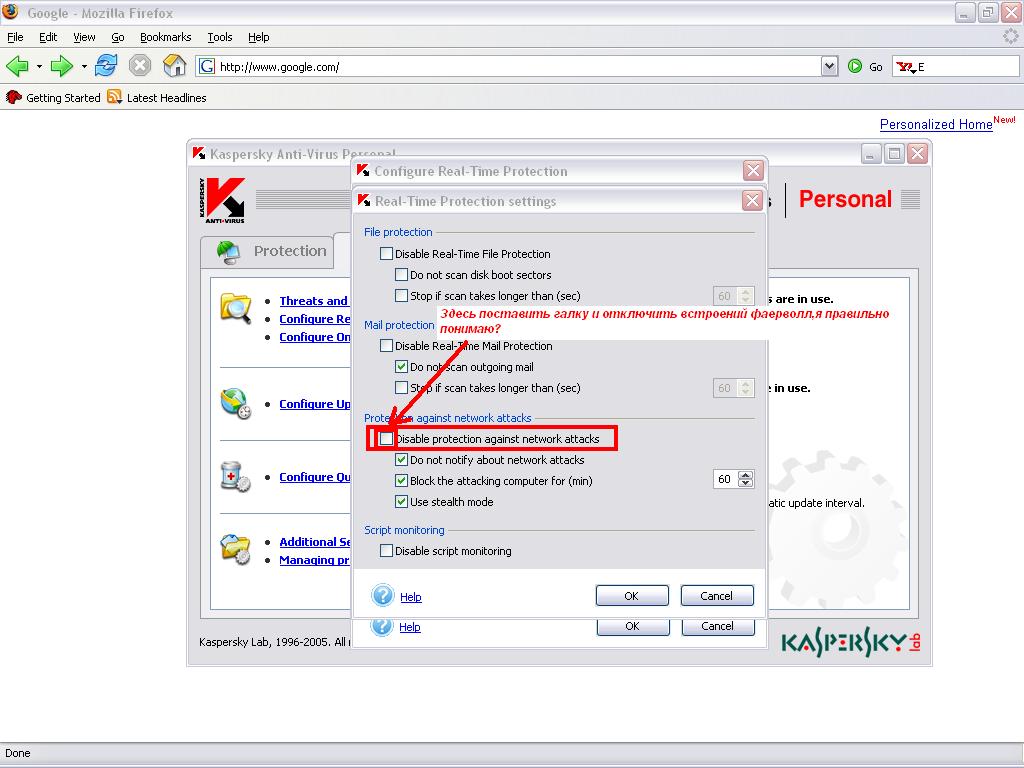
Task: Click the green Forward arrow icon
Action: (x=62, y=66)
